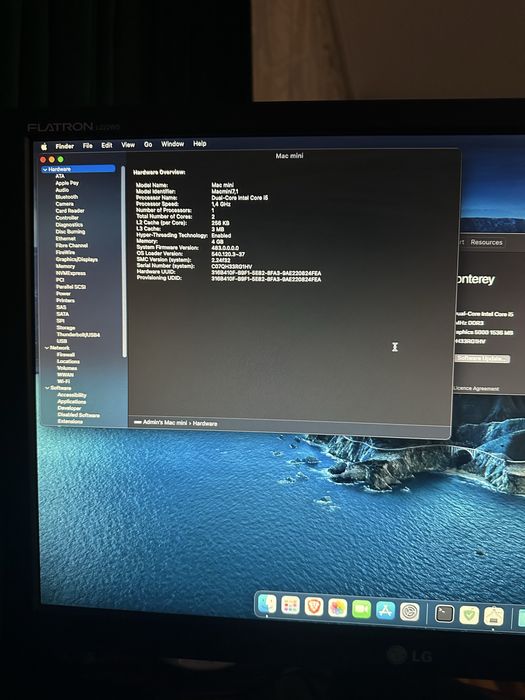Click Admin's Mac mini in the path bar

[165, 422]
